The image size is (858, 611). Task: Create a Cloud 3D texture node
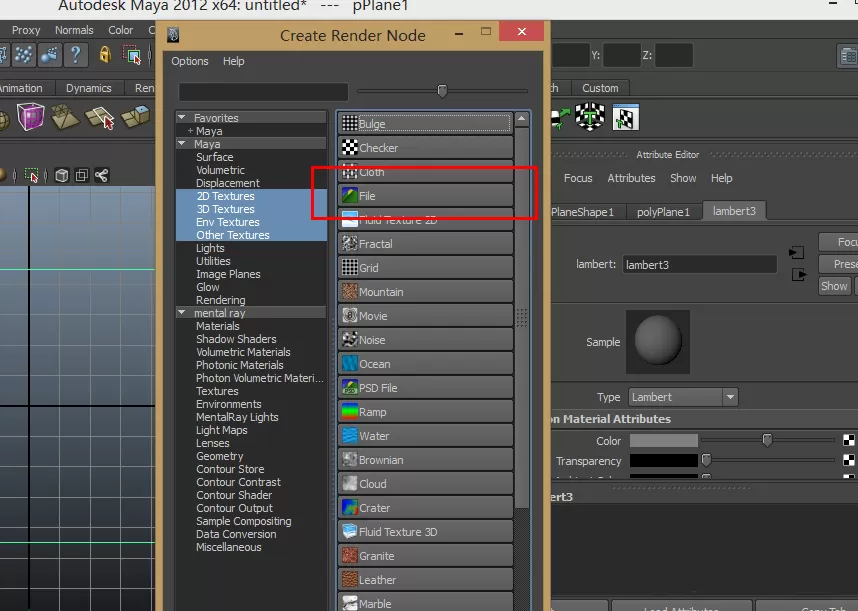(x=426, y=485)
